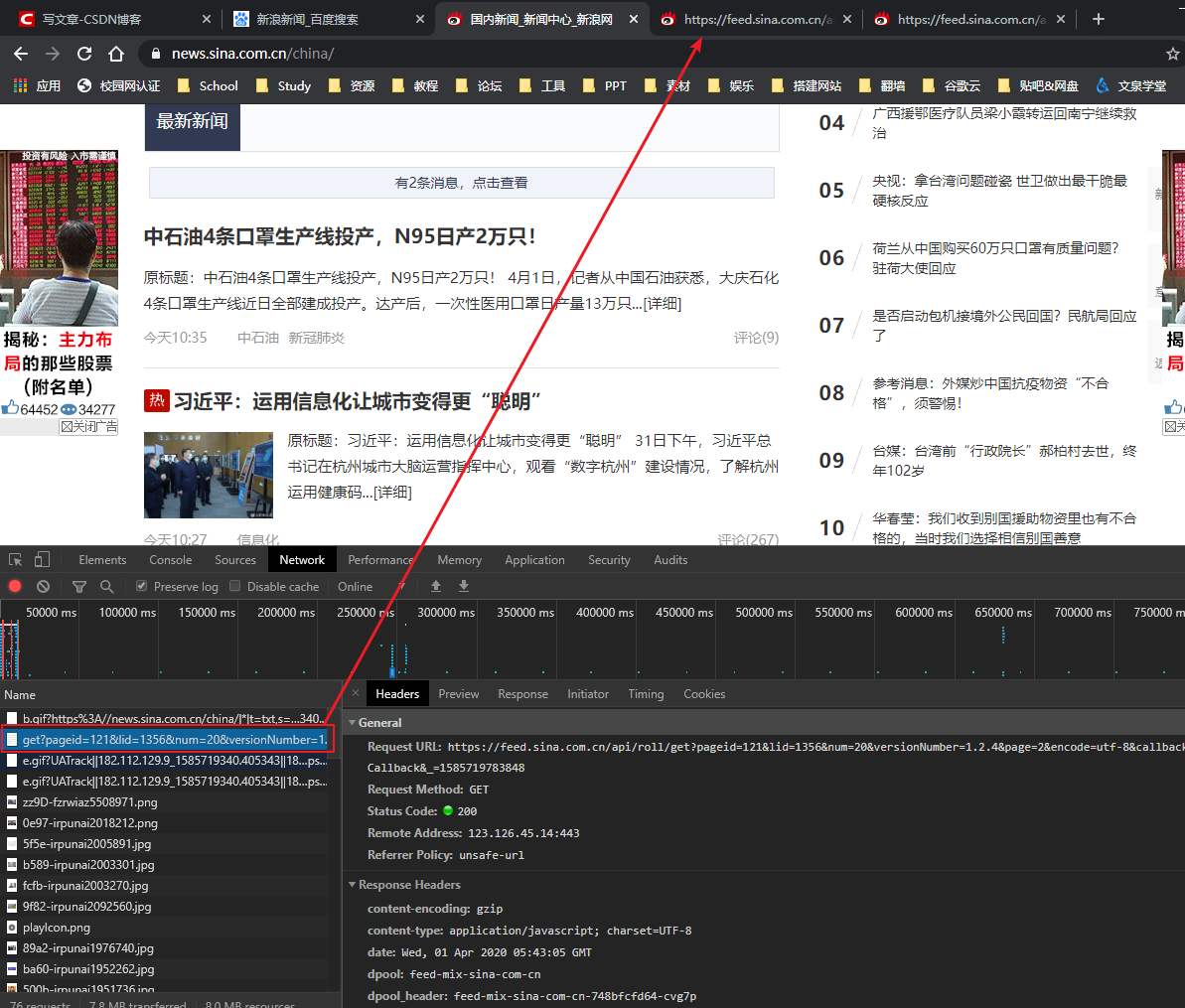
Task: Close the 新浪新闻_百度搜索 tab
Action: [420, 19]
